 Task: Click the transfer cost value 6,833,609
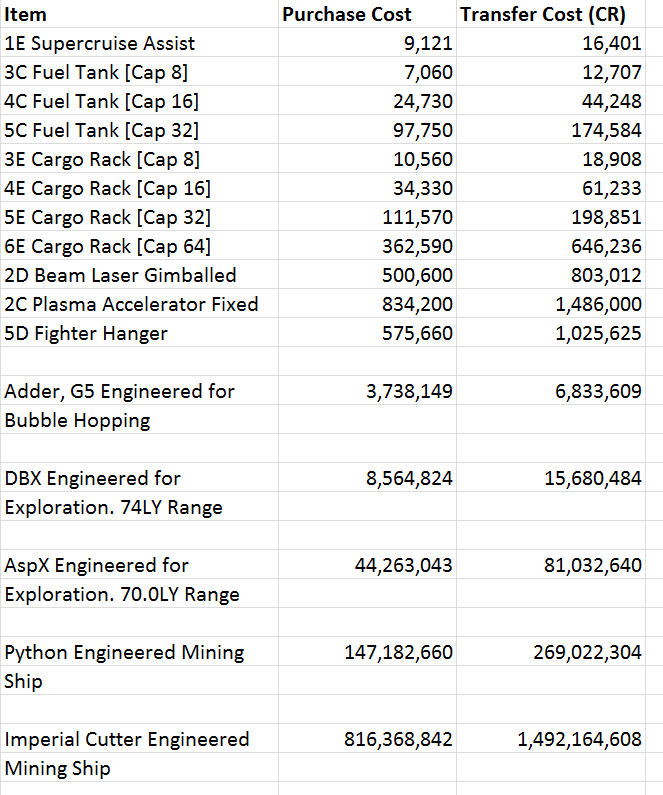(x=598, y=391)
